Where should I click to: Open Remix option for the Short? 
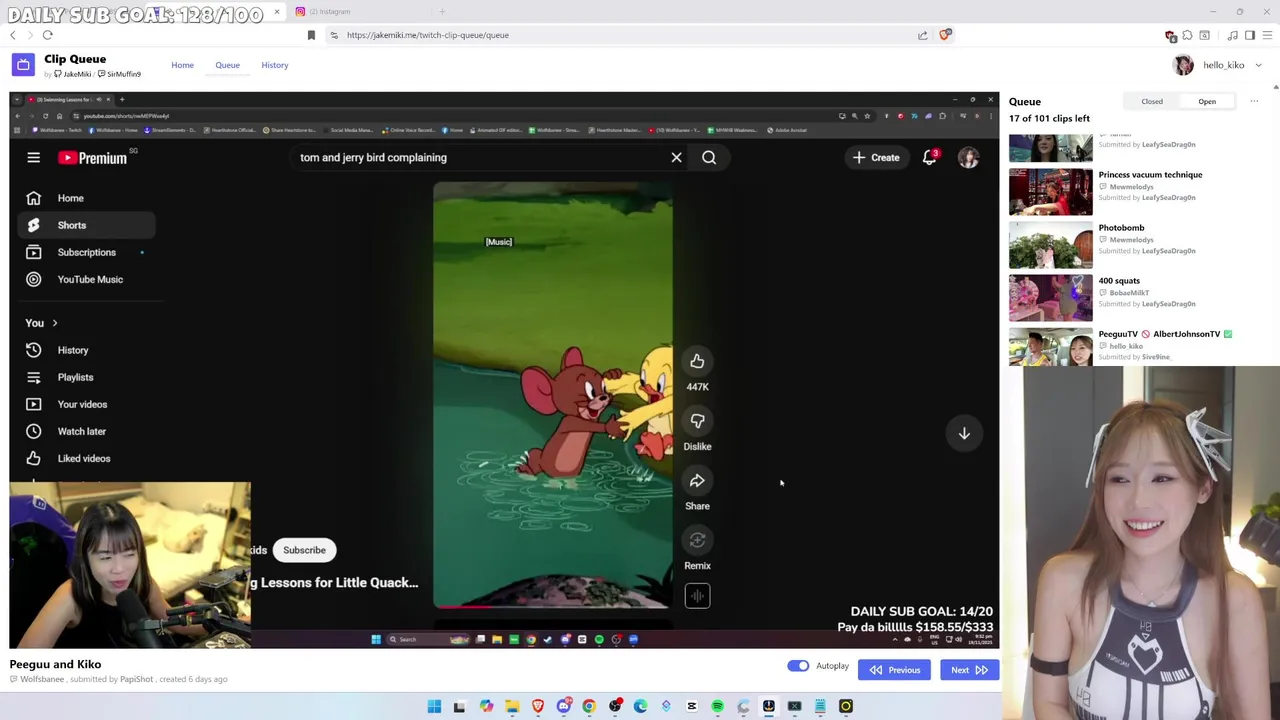tap(697, 541)
